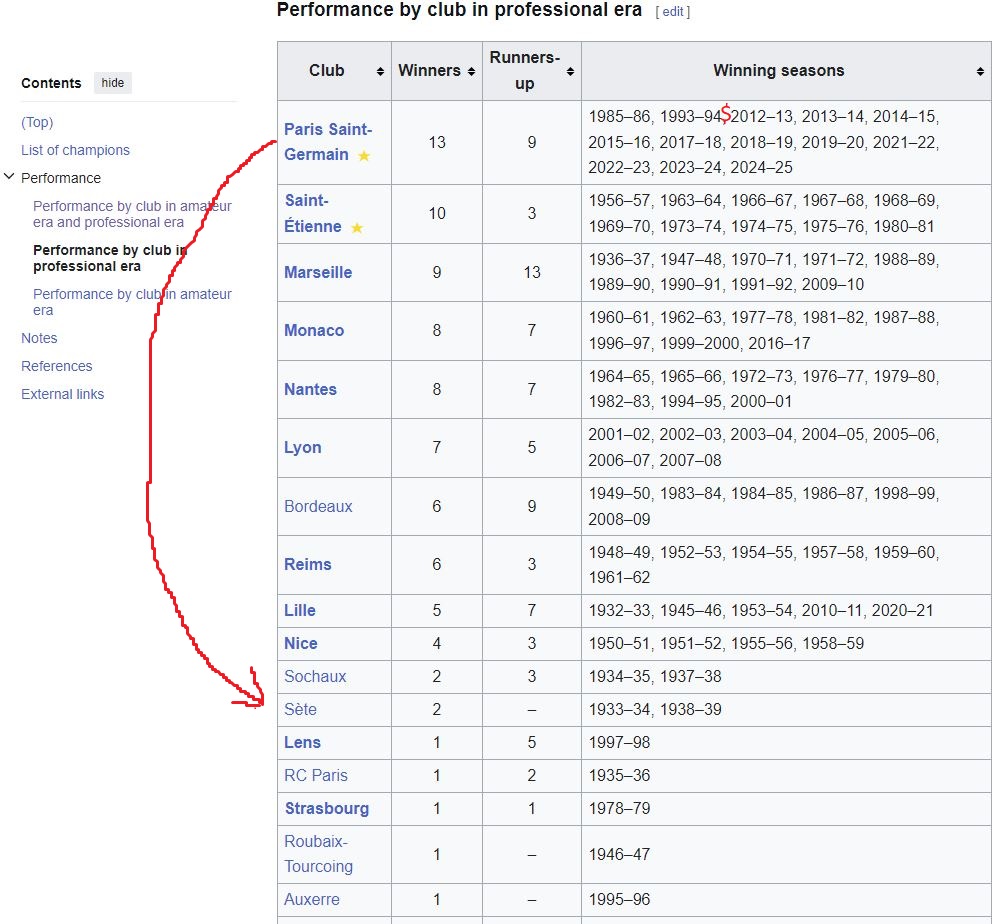
Task: Open the Strasbourg club page
Action: point(327,808)
